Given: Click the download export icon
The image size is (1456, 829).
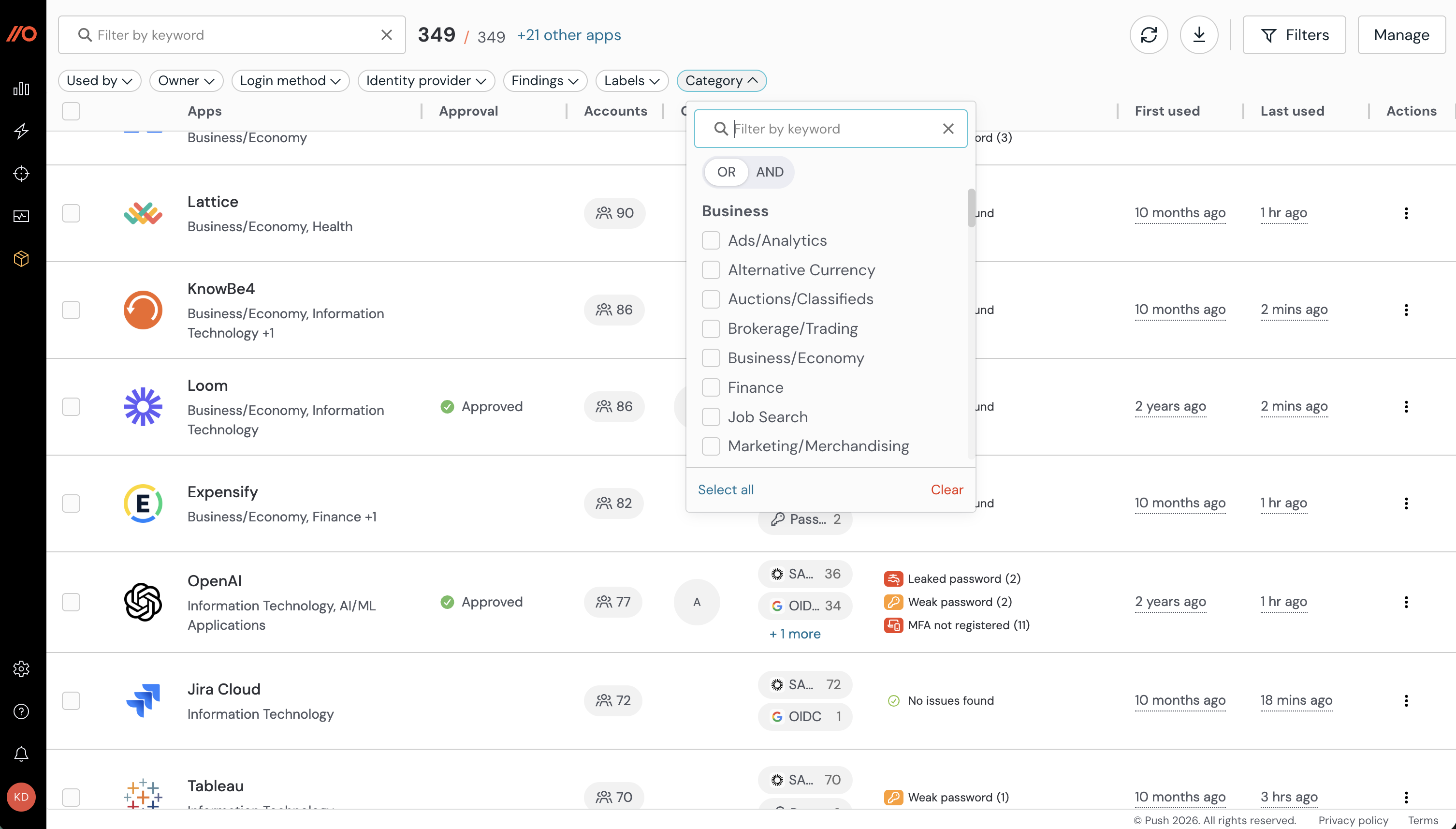Looking at the screenshot, I should pyautogui.click(x=1199, y=35).
